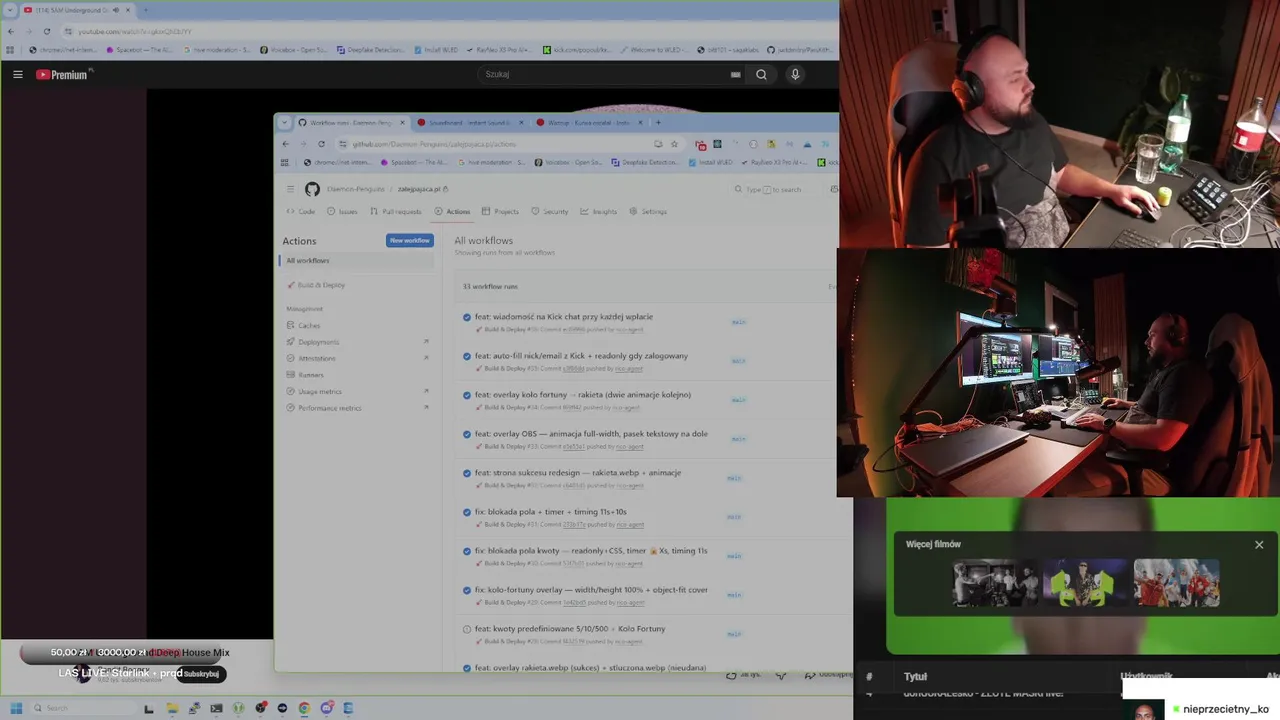1280x720 pixels.
Task: Go back in the YouTube browser window
Action: (x=11, y=31)
